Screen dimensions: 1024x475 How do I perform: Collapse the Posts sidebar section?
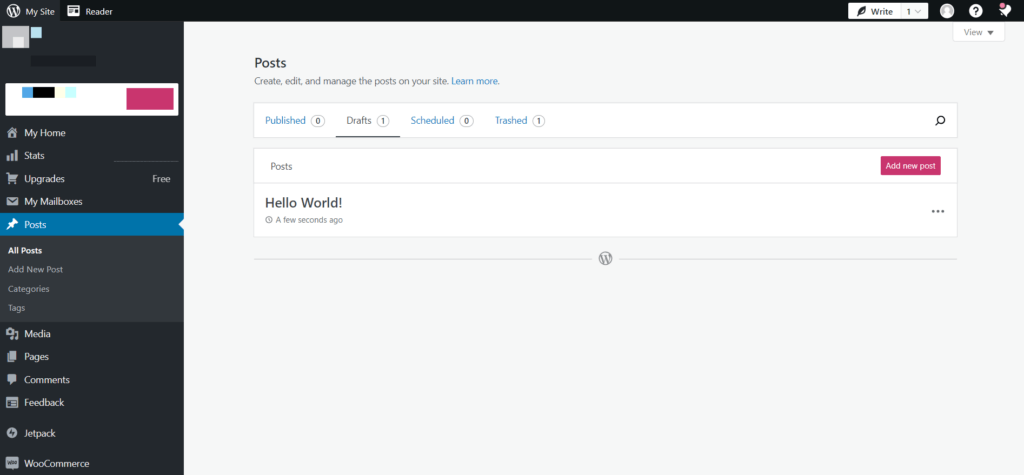pos(91,224)
